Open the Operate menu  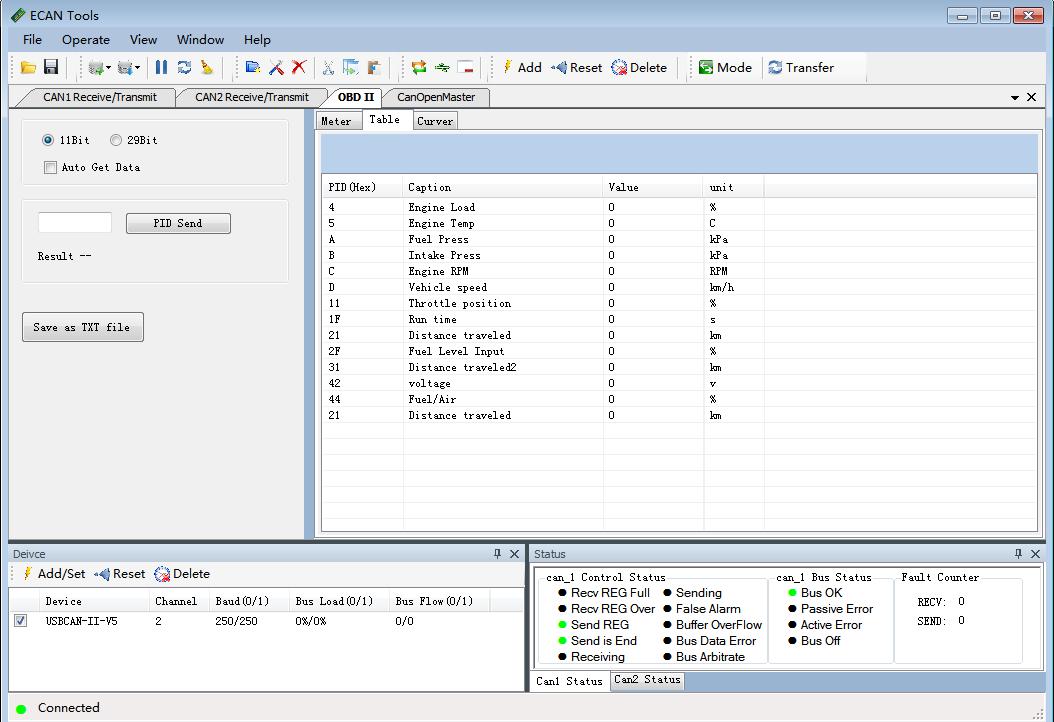(86, 40)
